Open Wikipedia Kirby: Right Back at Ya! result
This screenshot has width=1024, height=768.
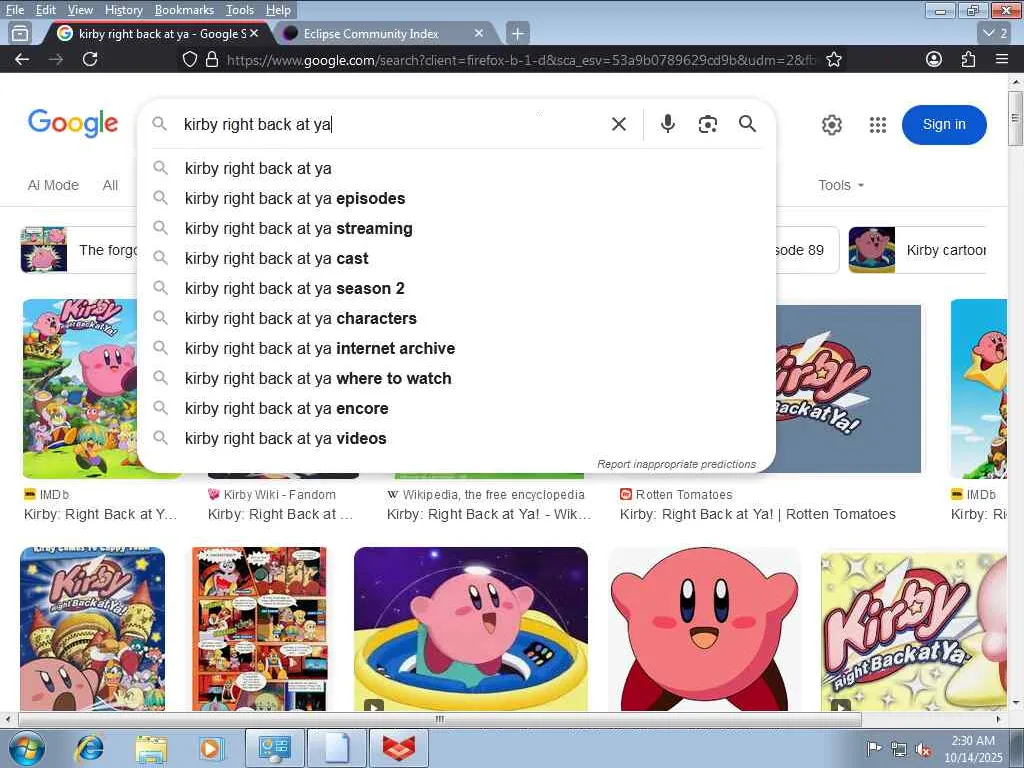(489, 515)
